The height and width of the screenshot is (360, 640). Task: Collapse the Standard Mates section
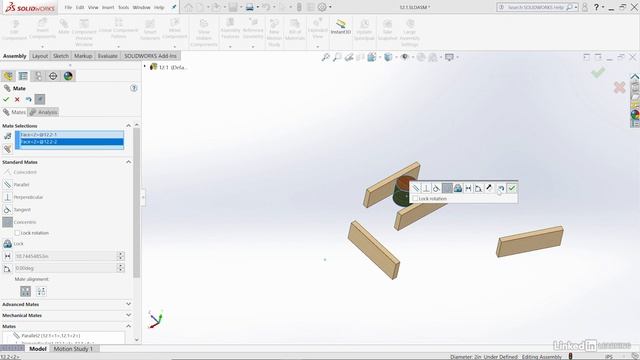[129, 162]
